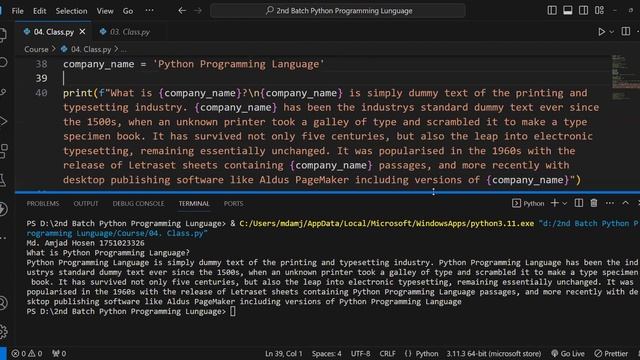Start Go Live server
This screenshot has height=360, width=640.
click(x=568, y=353)
